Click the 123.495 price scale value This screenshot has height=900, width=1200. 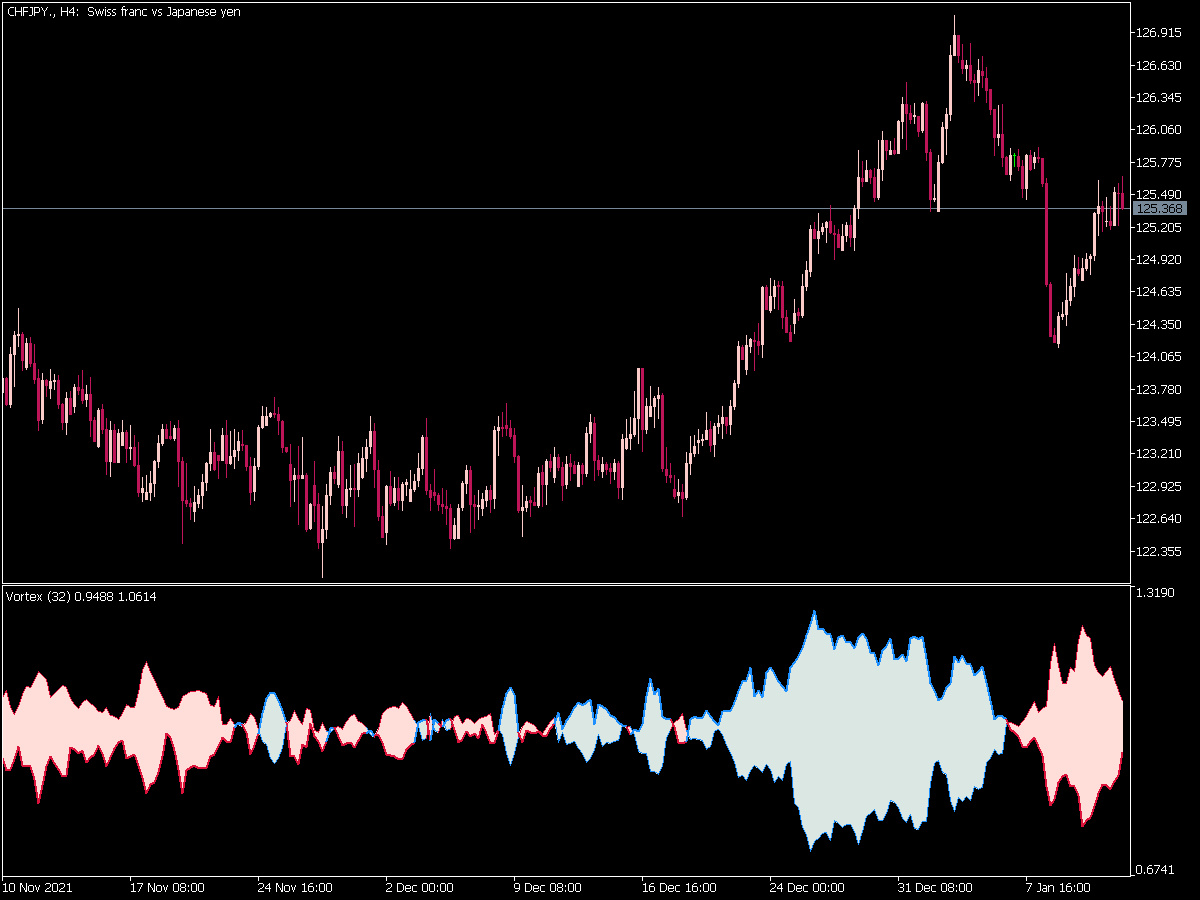(x=1160, y=422)
